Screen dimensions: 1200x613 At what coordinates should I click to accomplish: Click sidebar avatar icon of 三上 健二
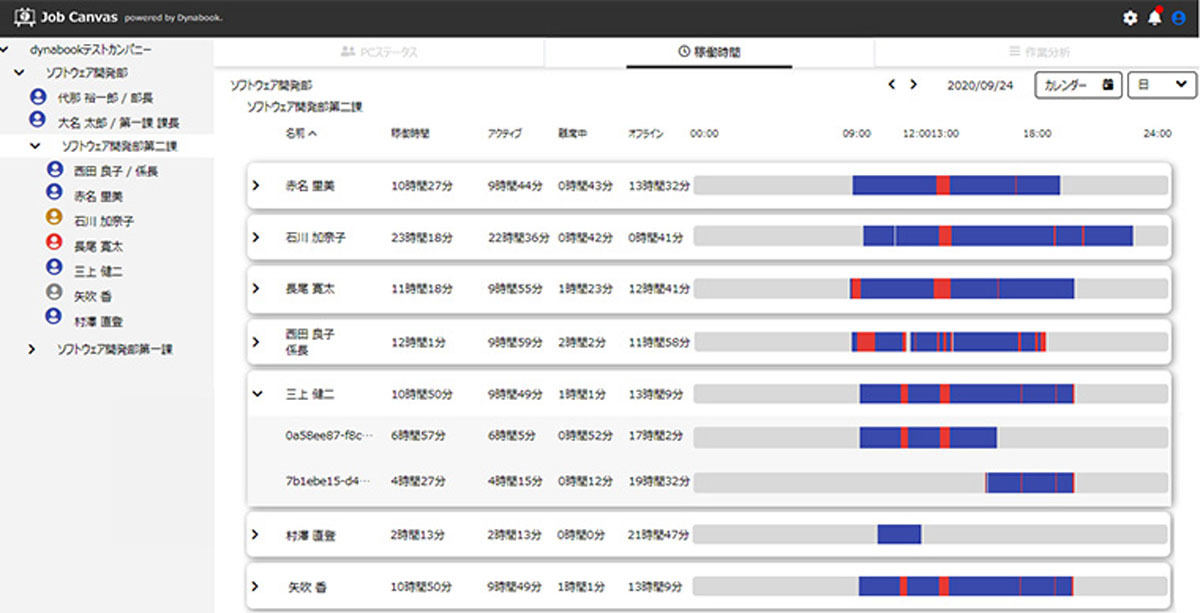pos(55,268)
